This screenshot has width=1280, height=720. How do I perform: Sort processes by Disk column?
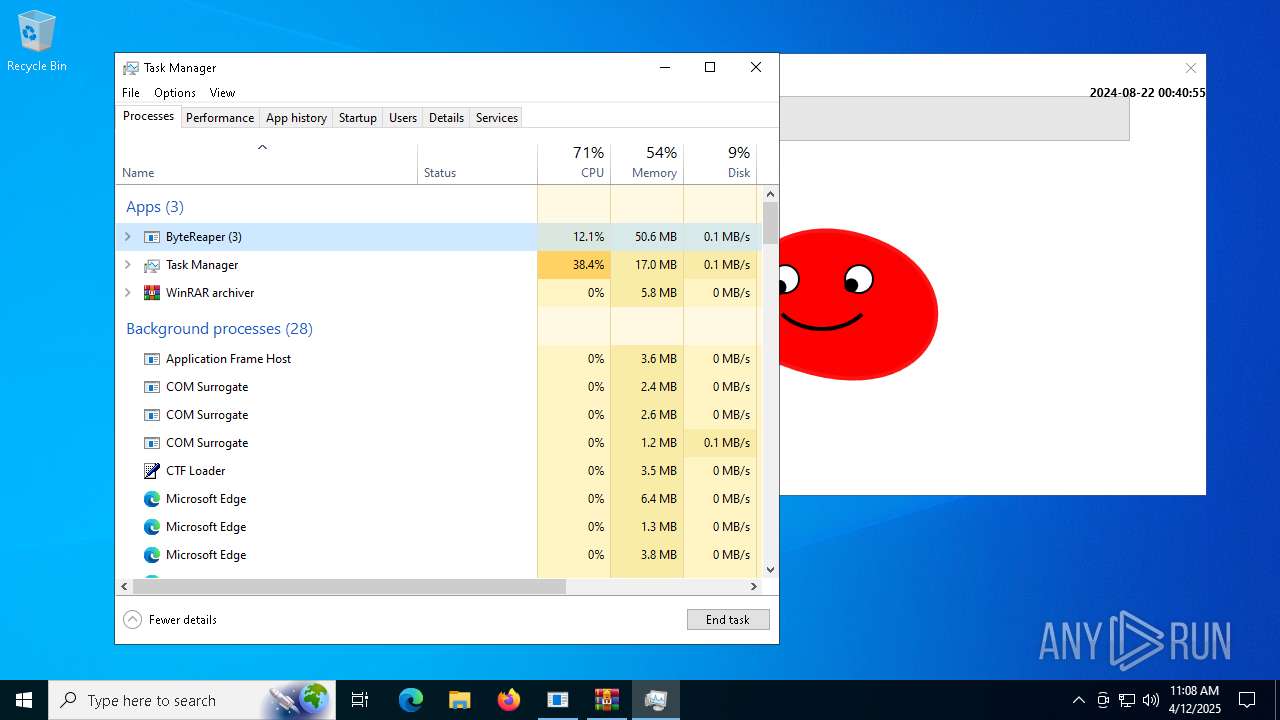pyautogui.click(x=720, y=163)
